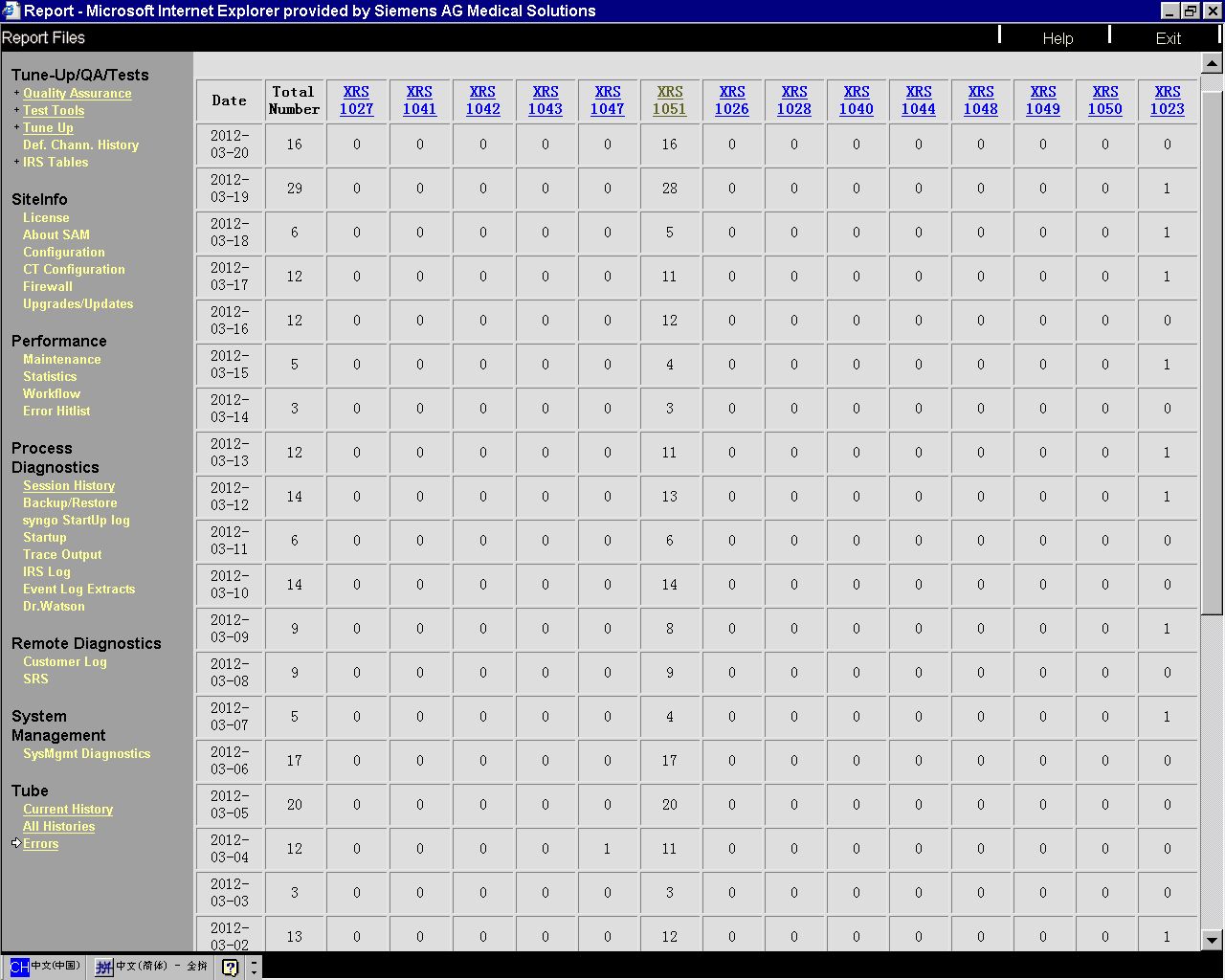
Task: Open IRS Log page
Action: point(47,572)
